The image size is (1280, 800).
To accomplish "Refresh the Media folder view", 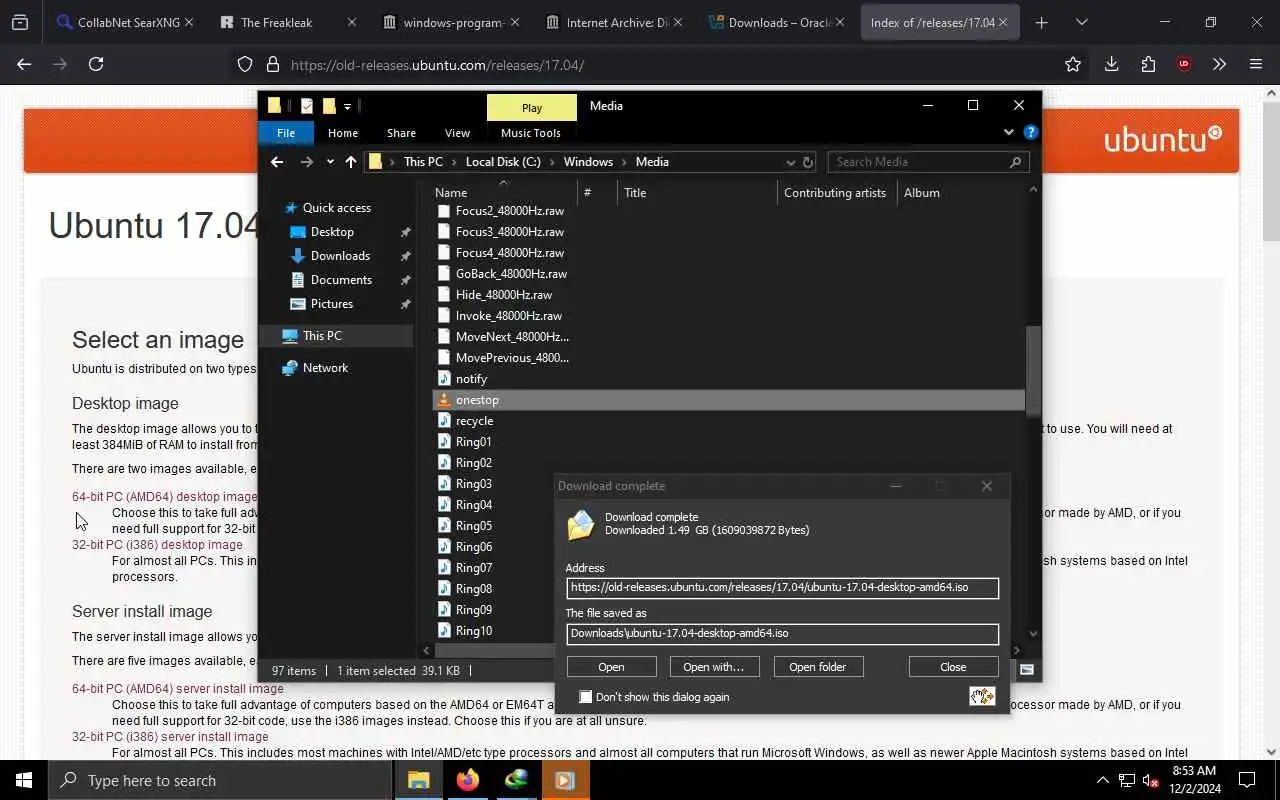I will (x=808, y=162).
